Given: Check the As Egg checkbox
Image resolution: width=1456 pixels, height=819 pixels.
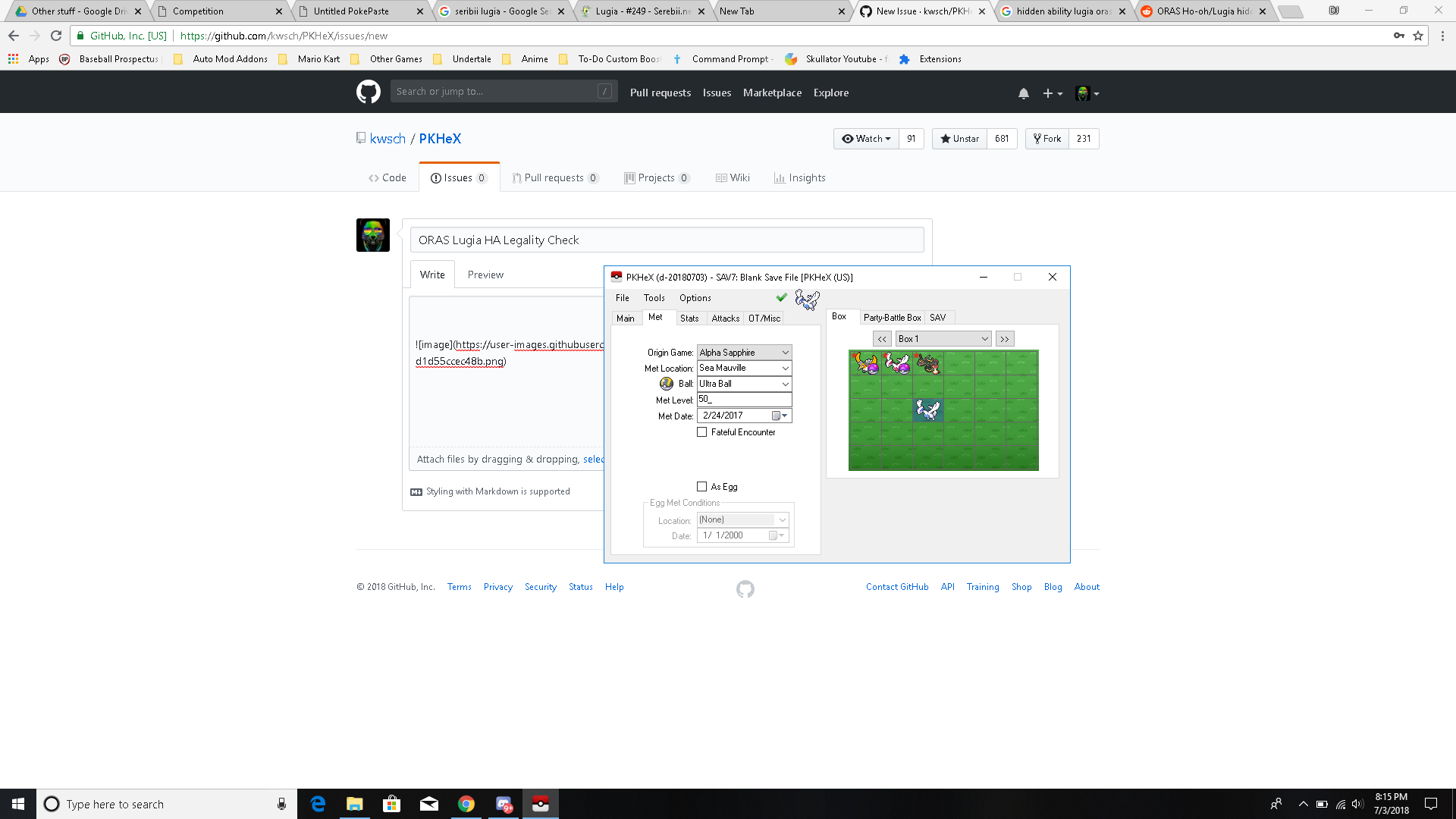Looking at the screenshot, I should pos(702,487).
